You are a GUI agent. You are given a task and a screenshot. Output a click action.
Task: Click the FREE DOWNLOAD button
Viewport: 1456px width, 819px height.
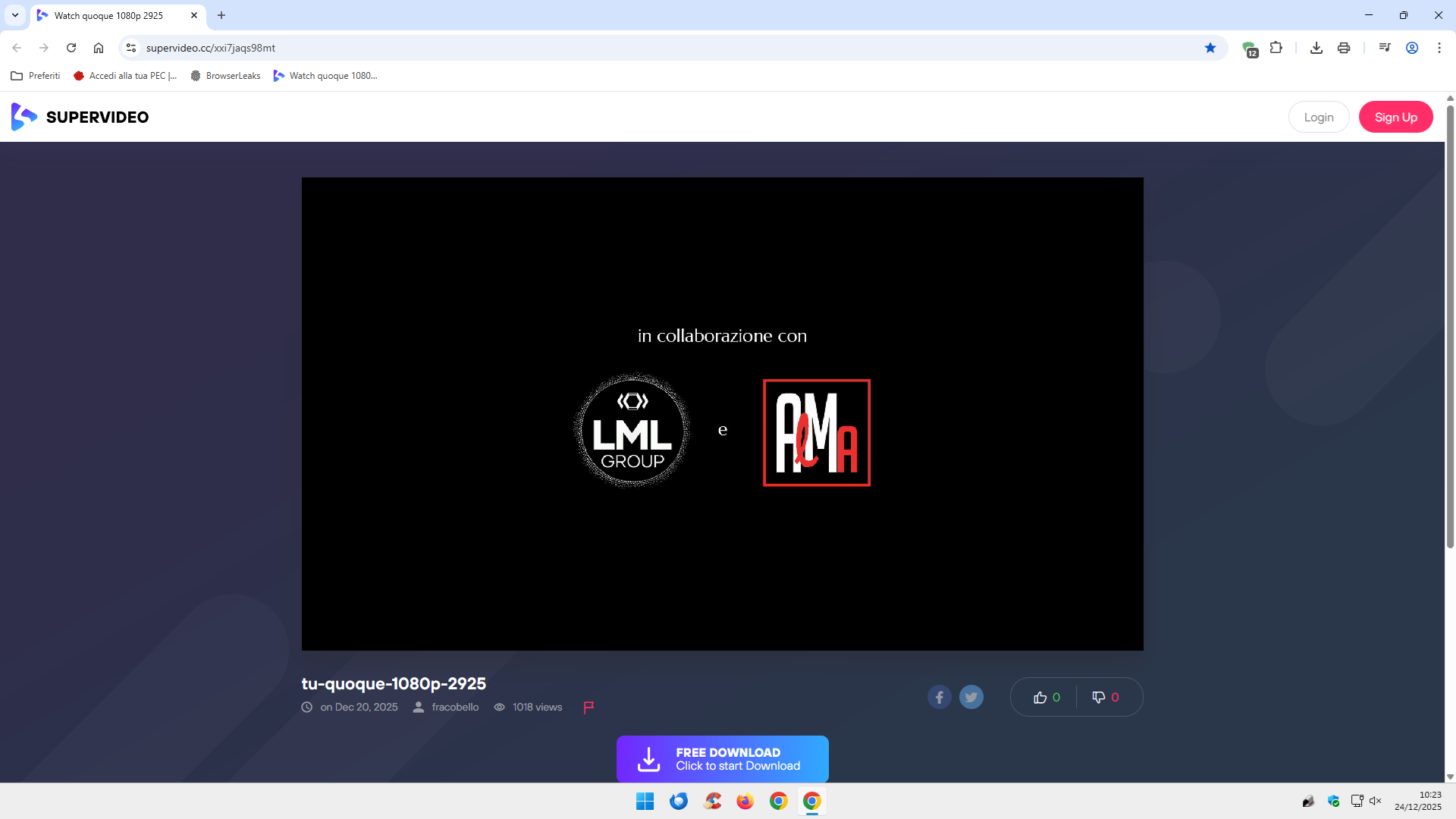pos(722,758)
